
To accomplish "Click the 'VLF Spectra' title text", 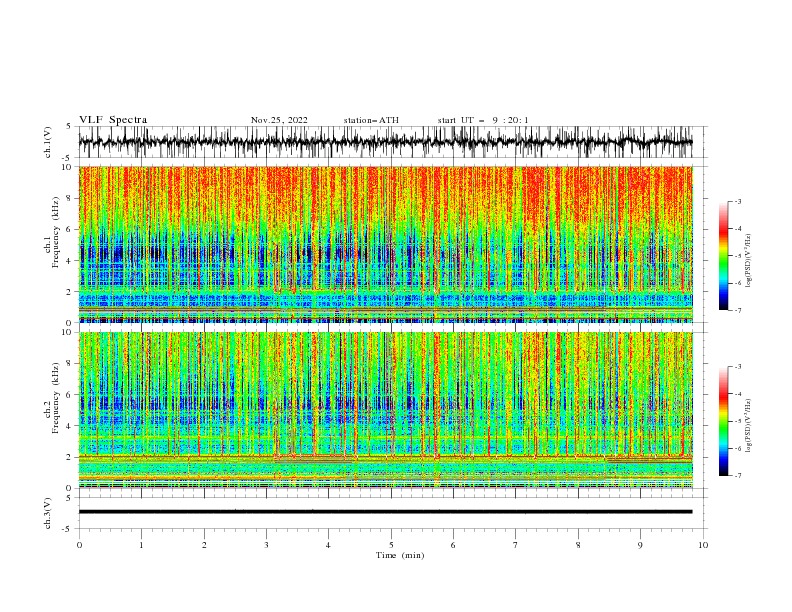I will pos(113,120).
